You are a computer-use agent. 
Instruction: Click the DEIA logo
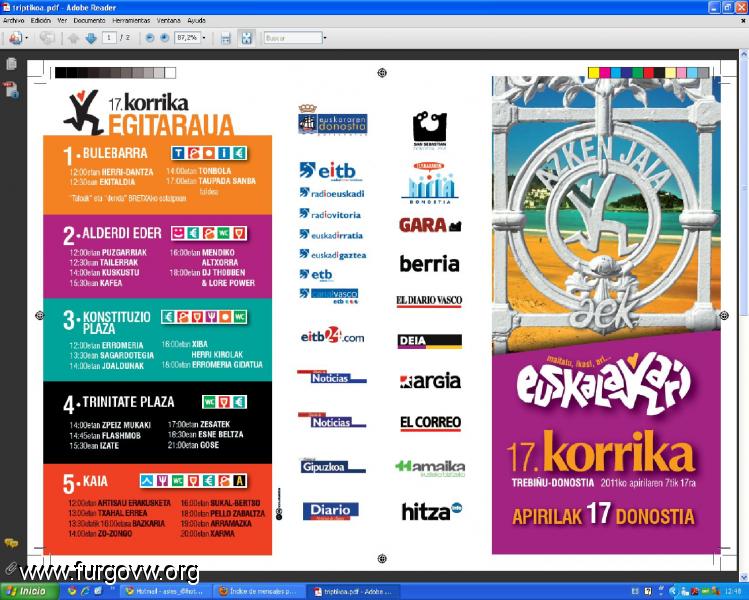tap(429, 341)
